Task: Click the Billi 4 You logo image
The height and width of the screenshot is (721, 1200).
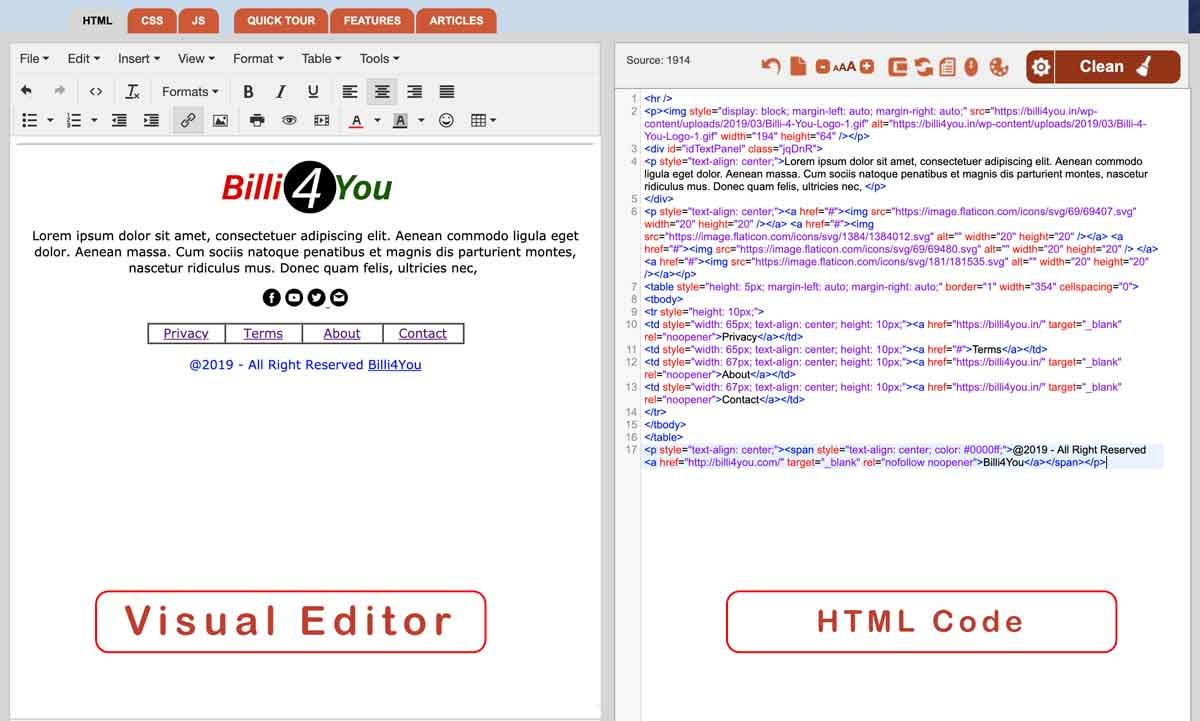Action: click(306, 187)
